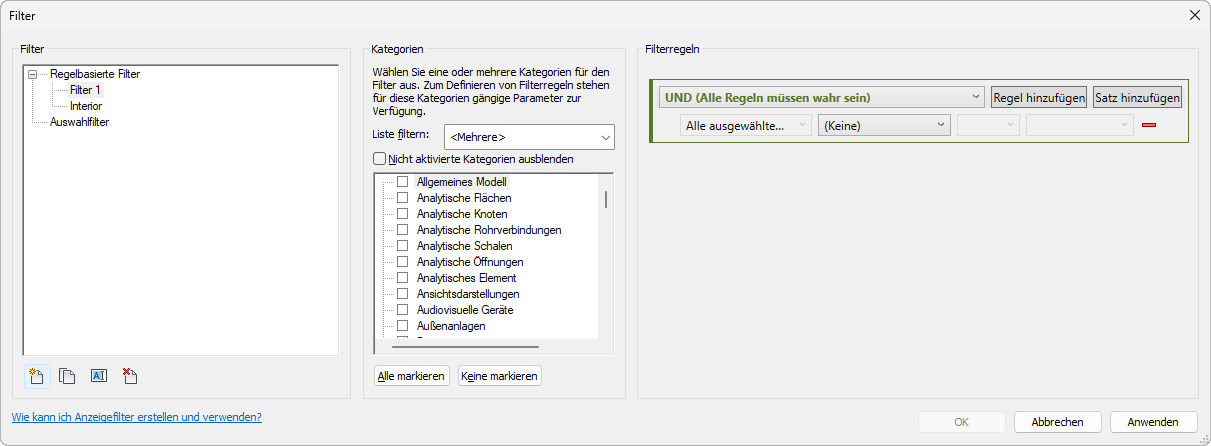Tick the Analytische Knoten checkbox
The image size is (1211, 446).
(x=402, y=214)
